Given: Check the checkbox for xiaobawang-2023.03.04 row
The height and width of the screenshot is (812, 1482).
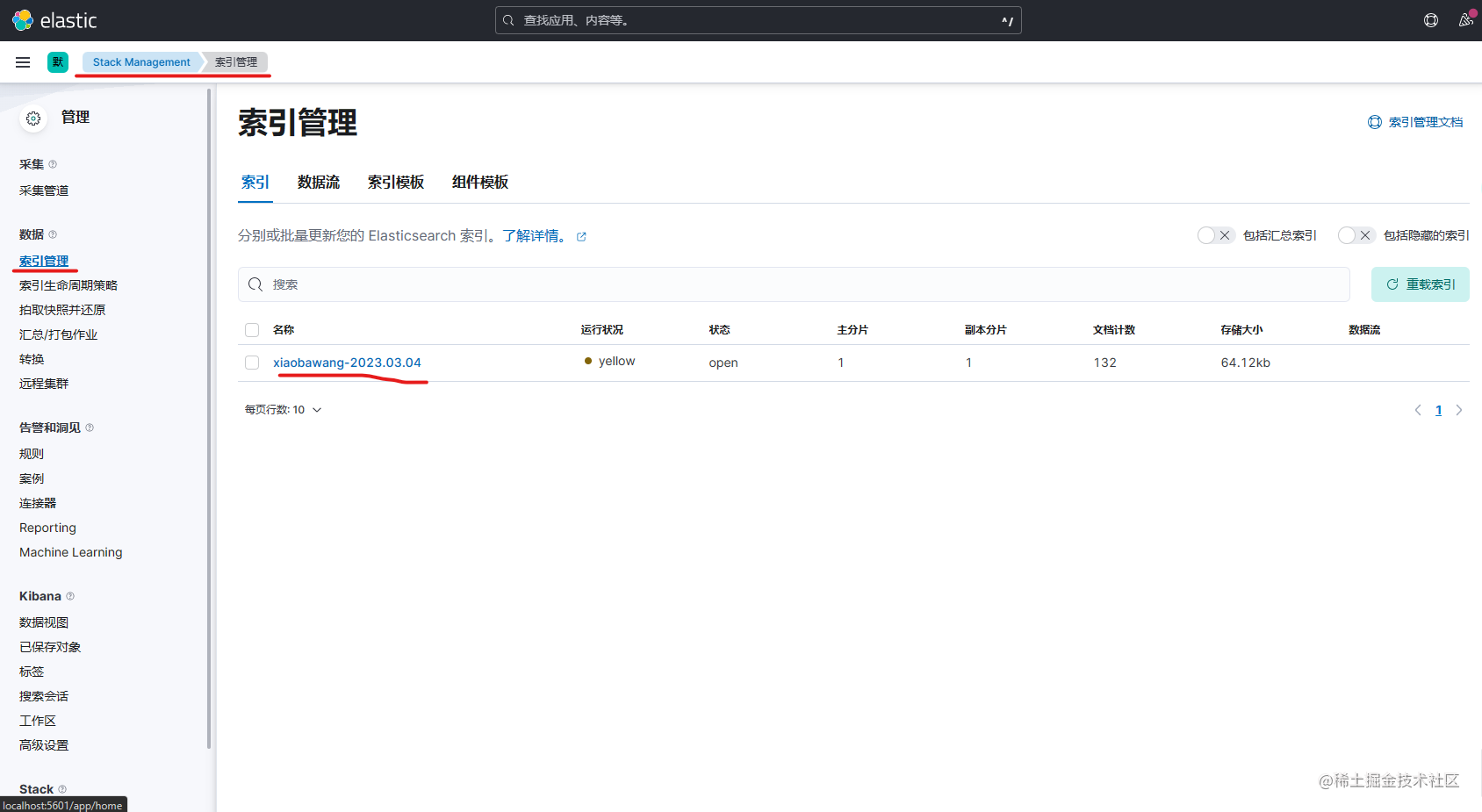Looking at the screenshot, I should pyautogui.click(x=252, y=362).
